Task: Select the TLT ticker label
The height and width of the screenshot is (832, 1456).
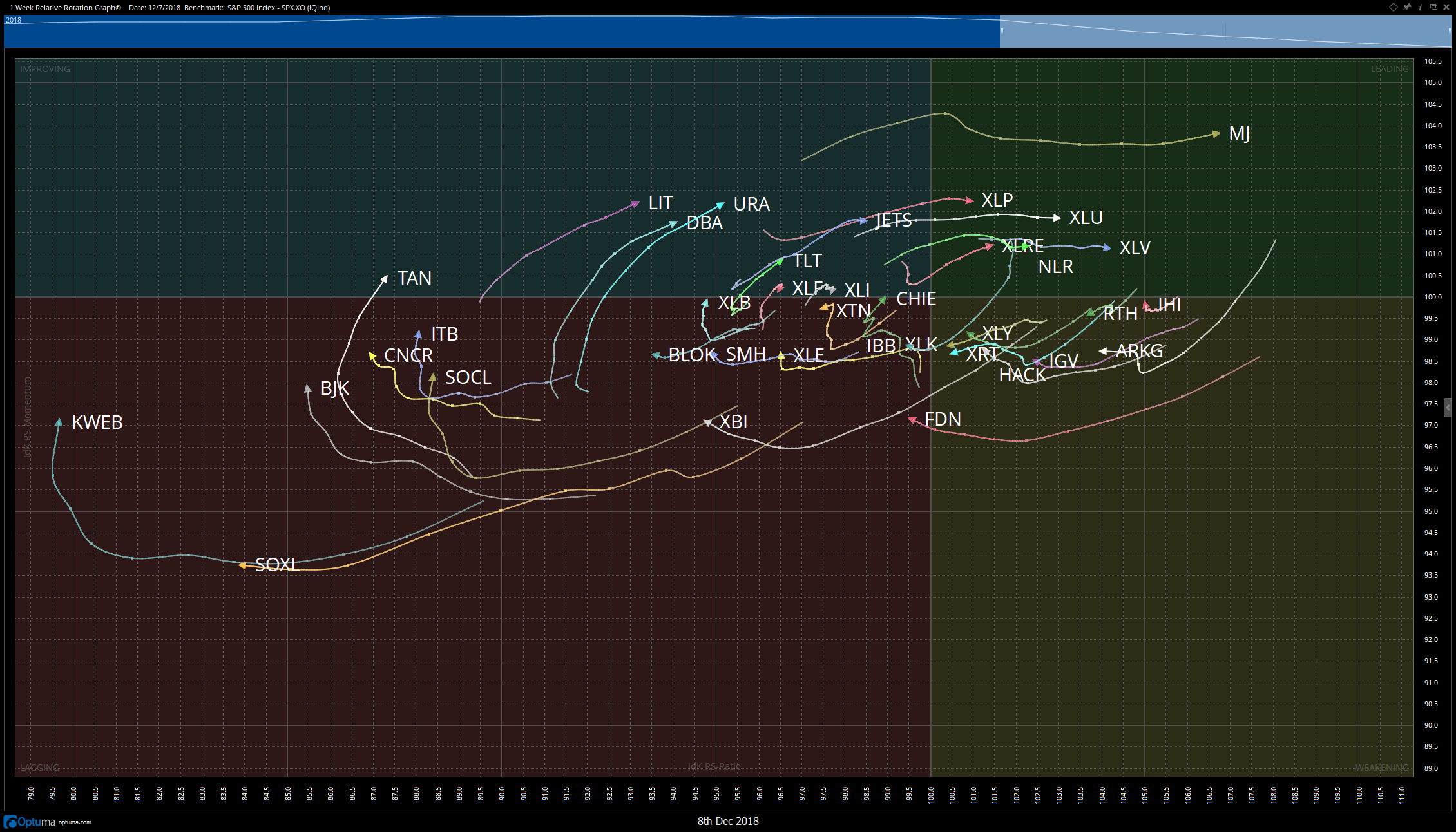Action: tap(807, 261)
